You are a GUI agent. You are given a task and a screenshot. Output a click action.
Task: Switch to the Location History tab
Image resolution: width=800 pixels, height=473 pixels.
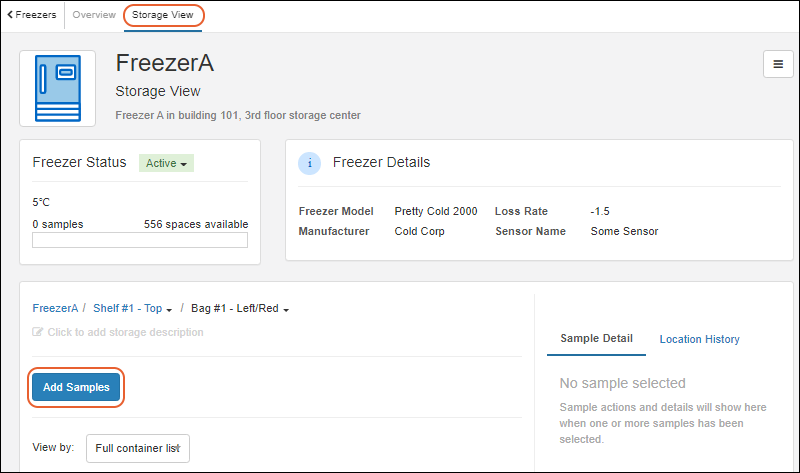click(699, 339)
